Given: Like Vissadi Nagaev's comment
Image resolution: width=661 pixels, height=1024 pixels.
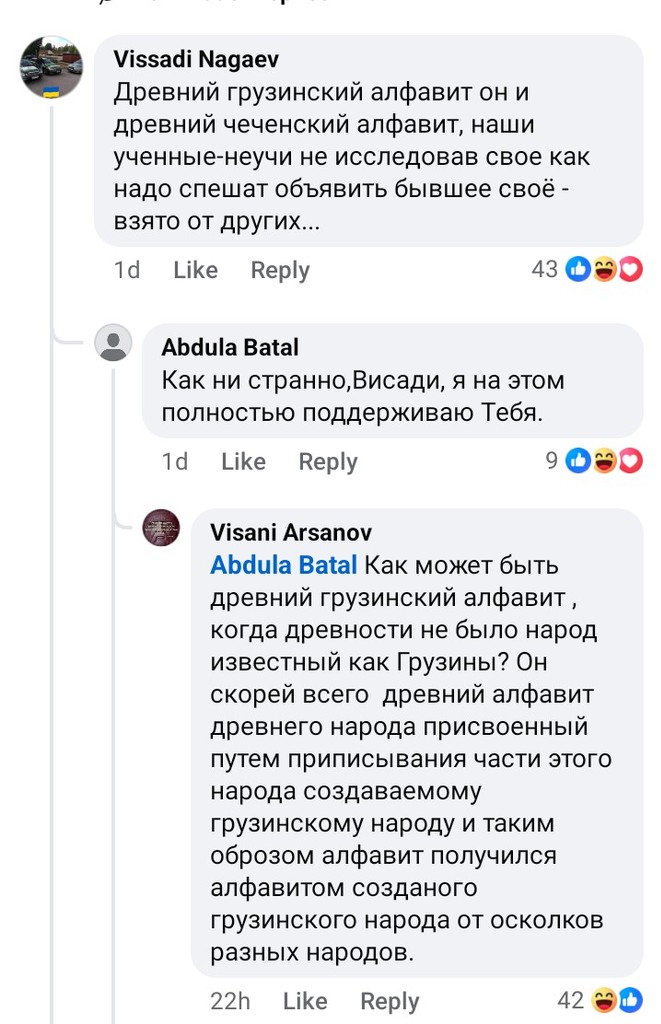Looking at the screenshot, I should (x=195, y=270).
